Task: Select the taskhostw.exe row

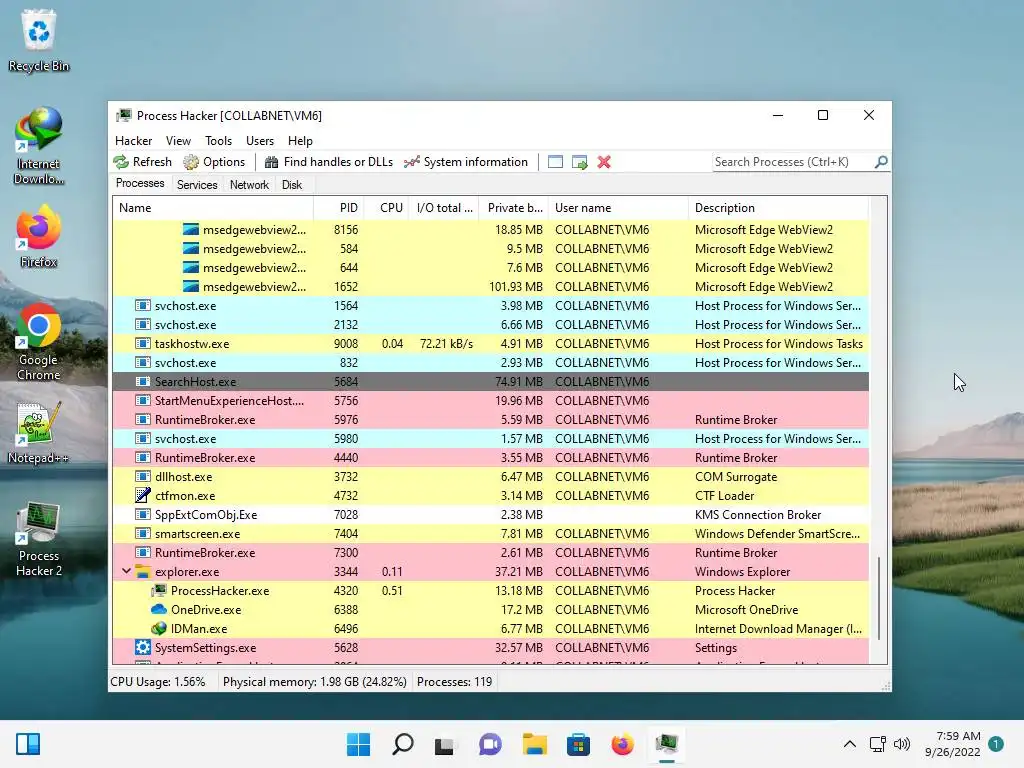Action: point(490,344)
